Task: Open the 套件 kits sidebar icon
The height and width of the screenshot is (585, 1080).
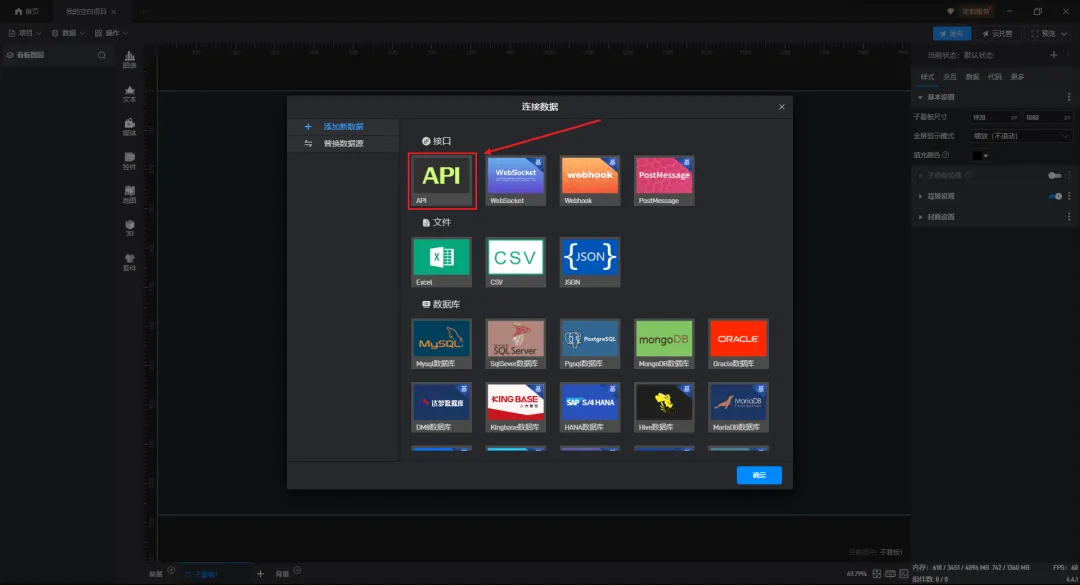Action: pos(129,262)
